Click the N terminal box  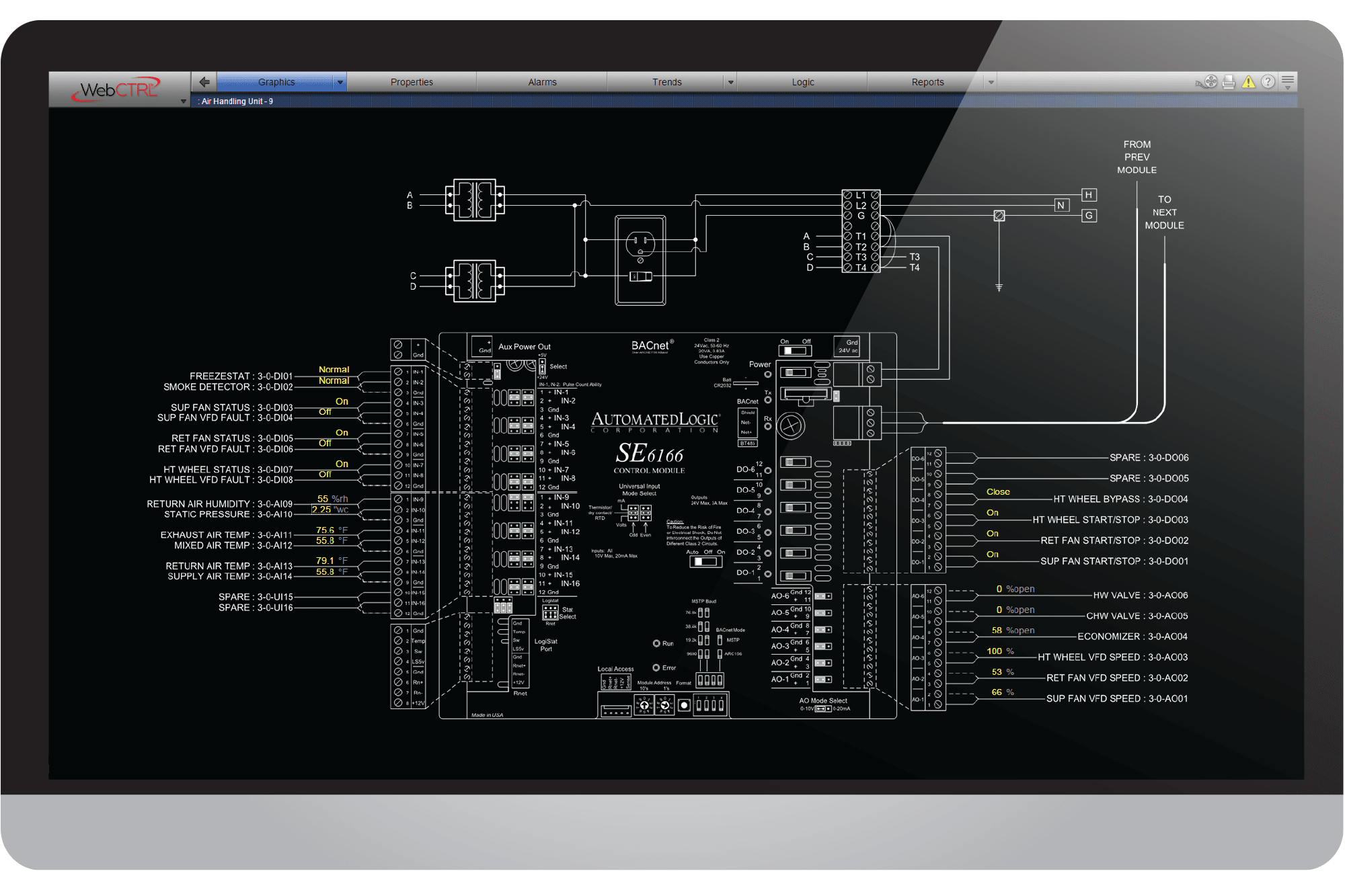click(x=1061, y=206)
